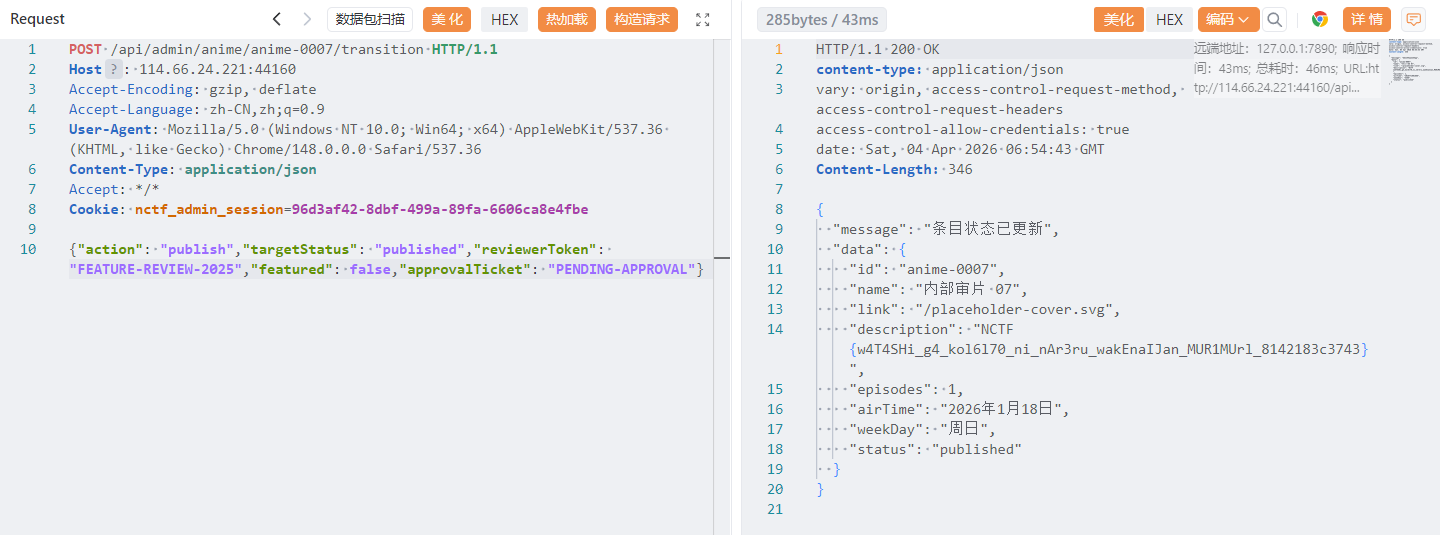1440x535 pixels.
Task: Click the comment icon at top right
Action: [1413, 19]
